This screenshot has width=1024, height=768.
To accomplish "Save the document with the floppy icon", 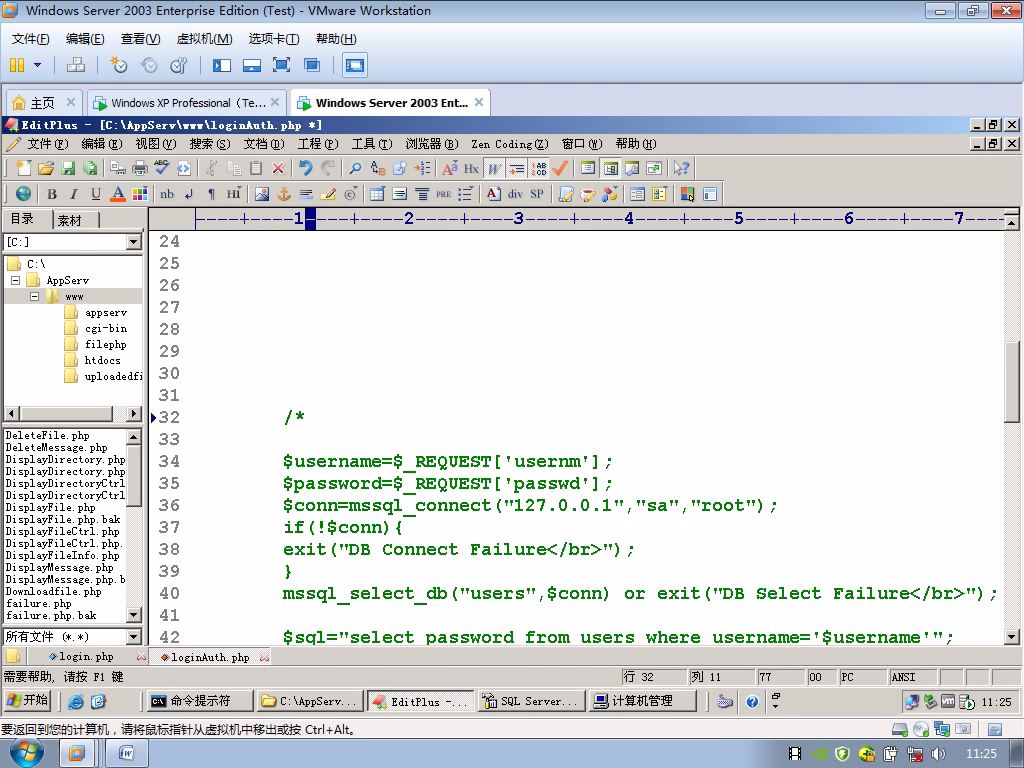I will pos(68,168).
